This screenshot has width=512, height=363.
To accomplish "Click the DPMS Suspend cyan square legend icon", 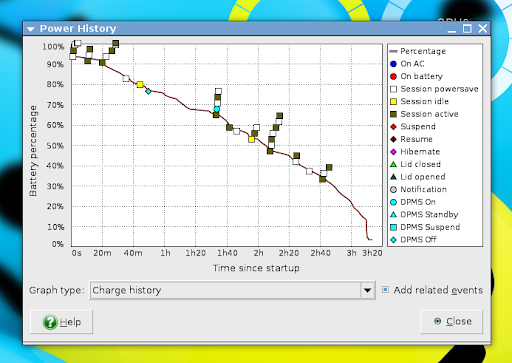I will 393,227.
